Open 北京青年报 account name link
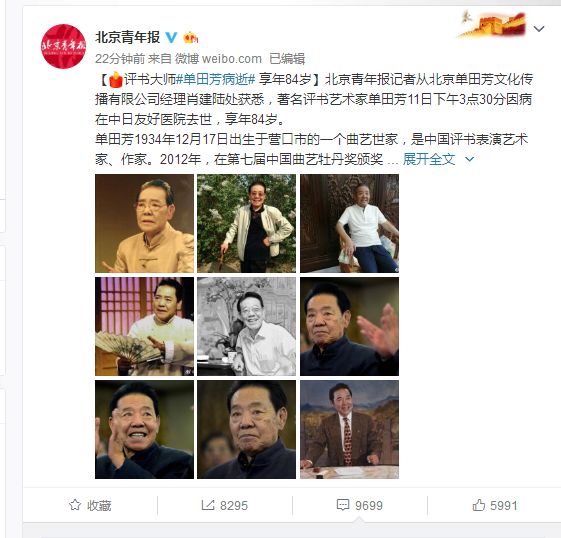561x538 pixels. 127,37
